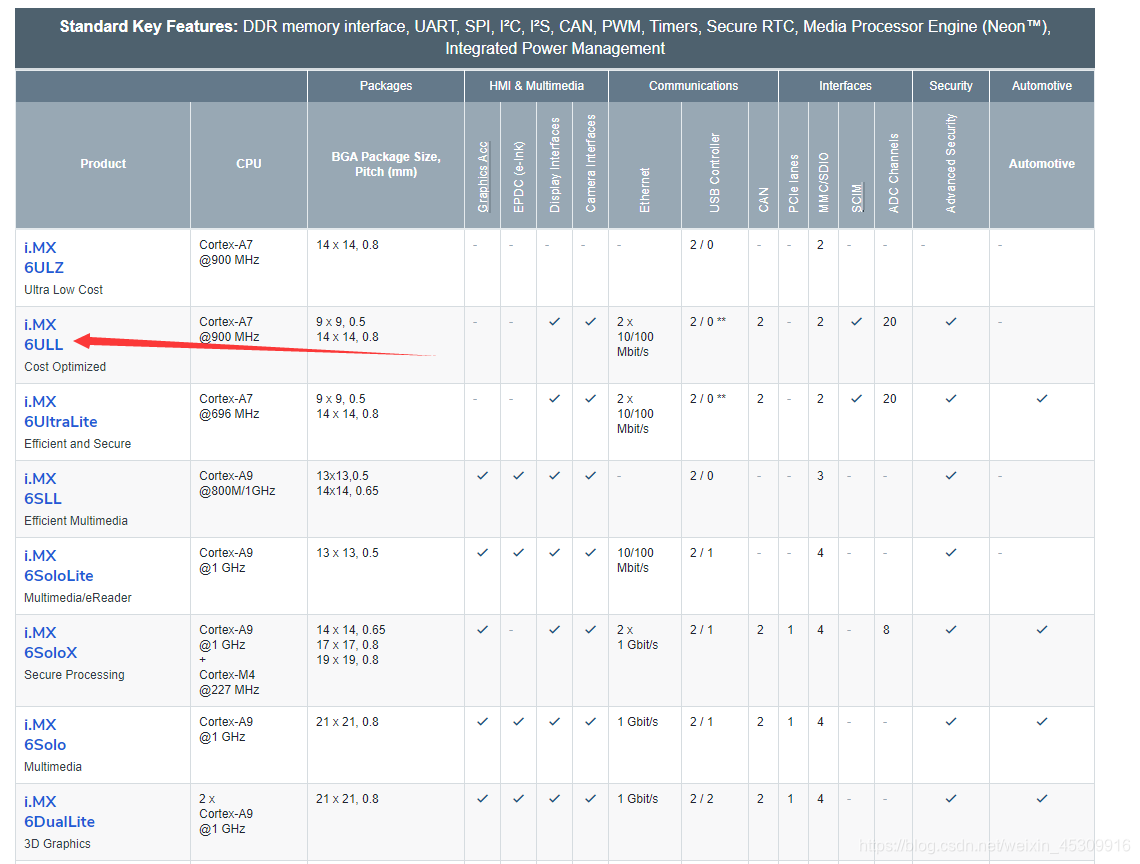Click the 6SLL Graphics Acc checkmark
Image resolution: width=1140 pixels, height=864 pixels.
click(483, 476)
